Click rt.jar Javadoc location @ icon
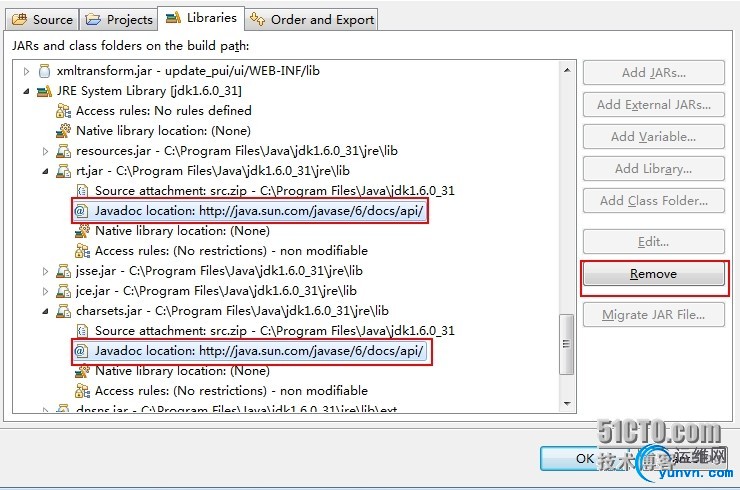This screenshot has height=490, width=740. (x=81, y=211)
